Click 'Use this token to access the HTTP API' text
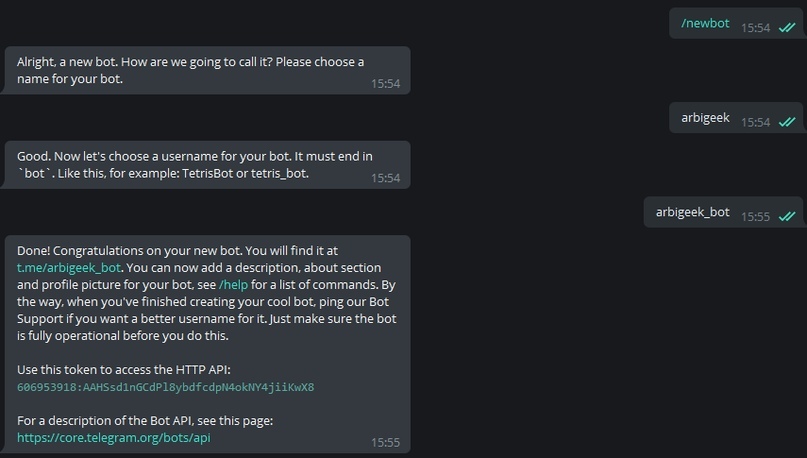This screenshot has width=807, height=458. pyautogui.click(x=124, y=369)
